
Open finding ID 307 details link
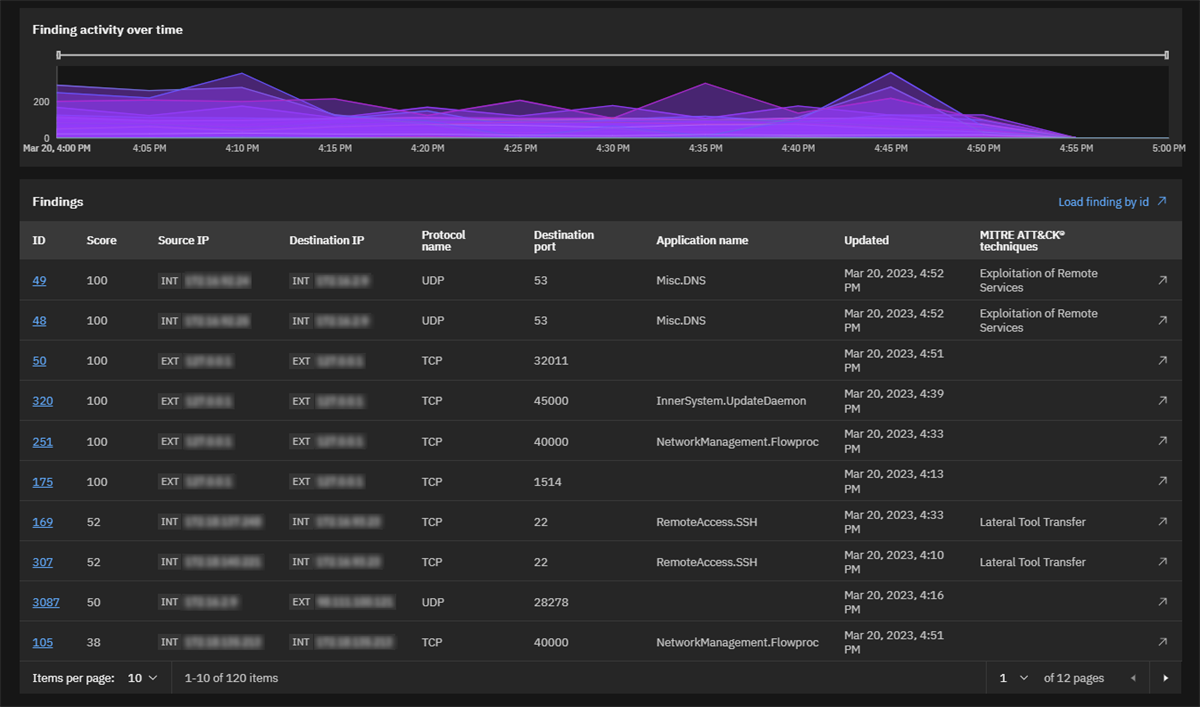[42, 561]
